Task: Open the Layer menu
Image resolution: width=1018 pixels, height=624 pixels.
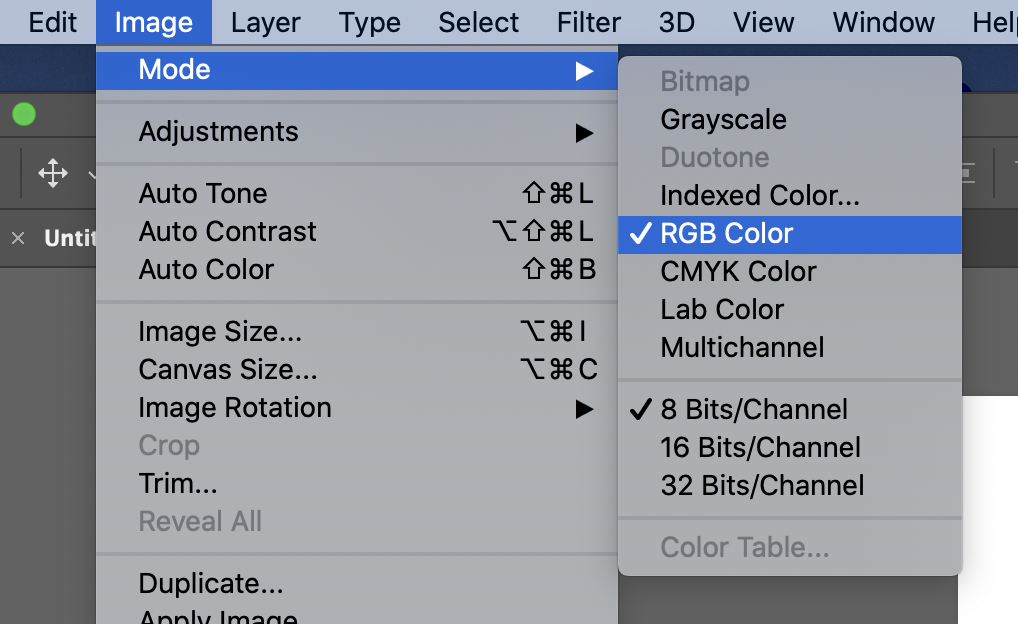Action: [266, 23]
